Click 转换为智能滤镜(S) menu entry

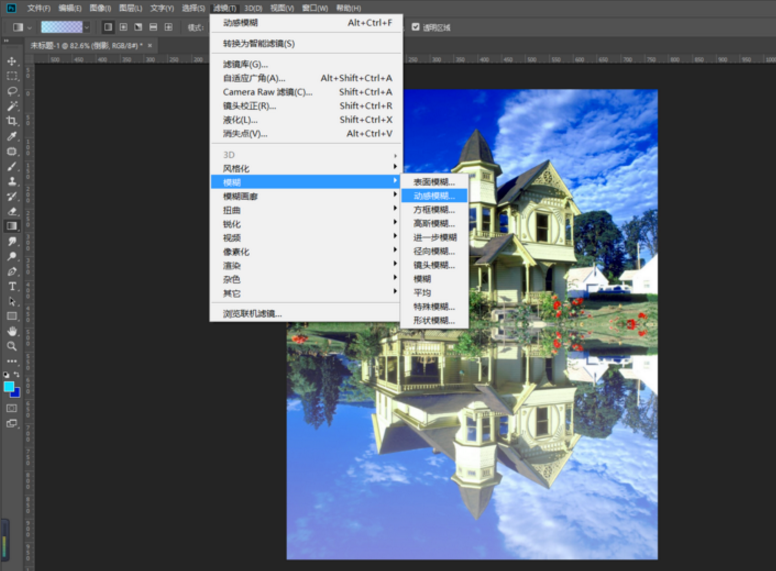point(259,43)
